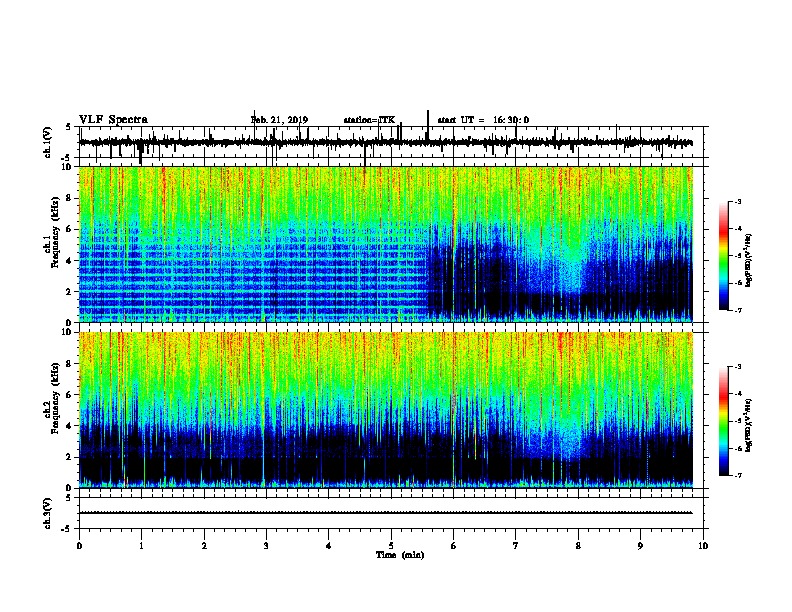Click the "-7" tick on ch.2 colorbar
This screenshot has height=612, width=792.
pos(737,475)
